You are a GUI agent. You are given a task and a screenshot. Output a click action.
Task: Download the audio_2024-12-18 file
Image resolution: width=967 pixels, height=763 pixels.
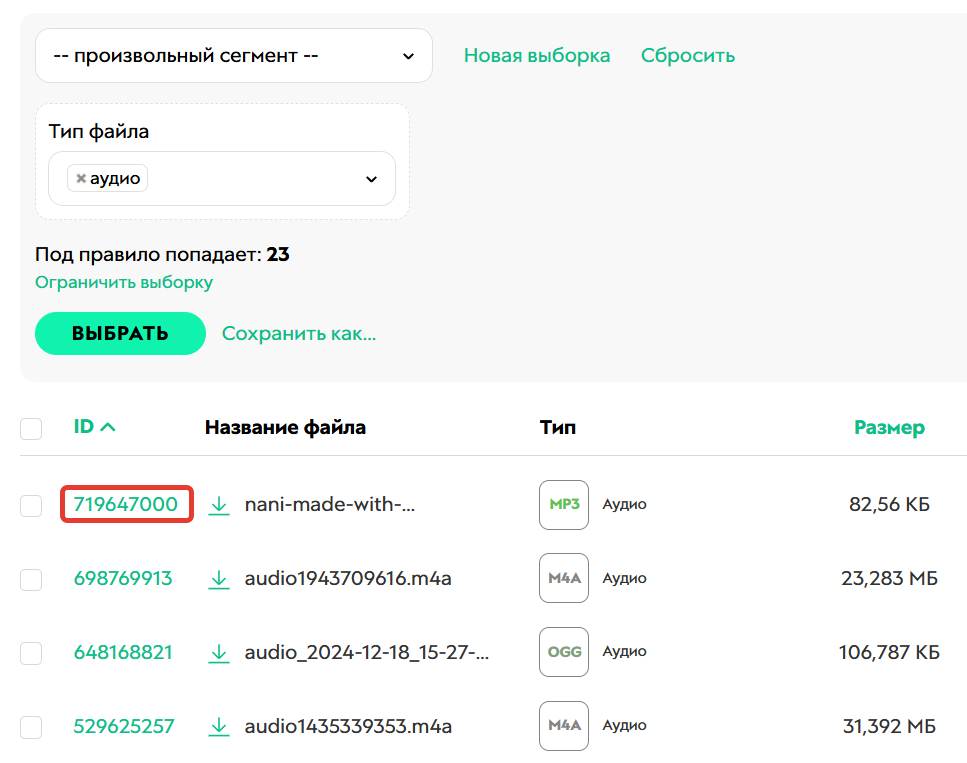[218, 653]
